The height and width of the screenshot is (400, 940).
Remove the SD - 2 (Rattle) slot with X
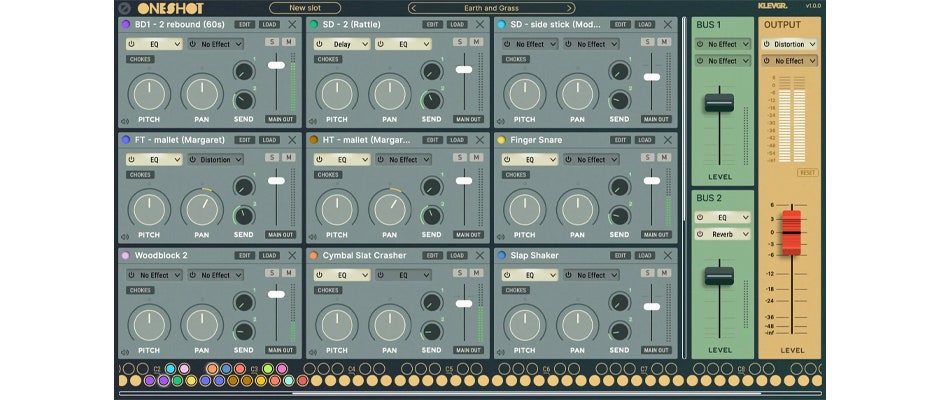(480, 24)
